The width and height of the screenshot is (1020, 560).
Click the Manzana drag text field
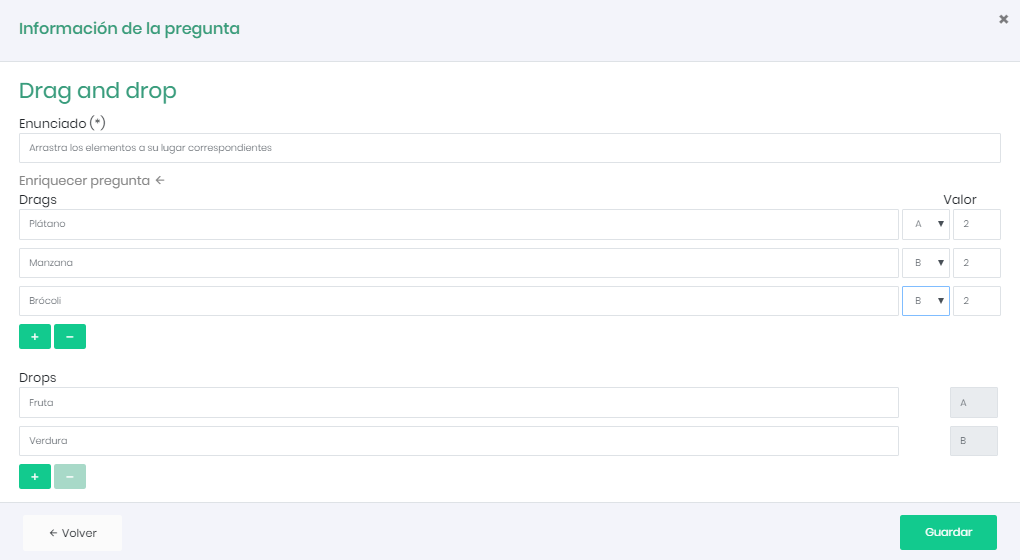(458, 263)
